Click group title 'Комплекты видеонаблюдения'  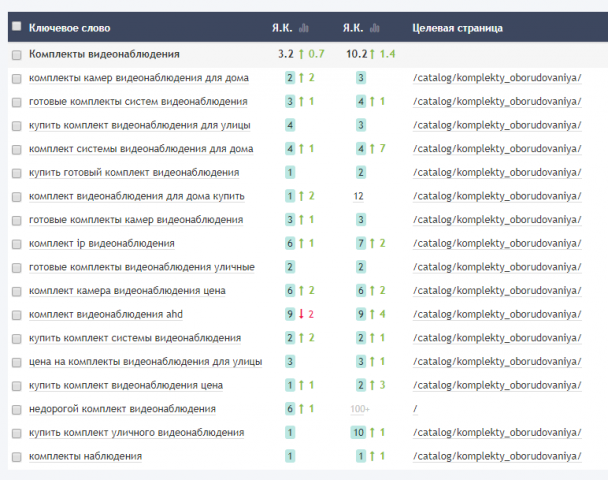(x=104, y=54)
